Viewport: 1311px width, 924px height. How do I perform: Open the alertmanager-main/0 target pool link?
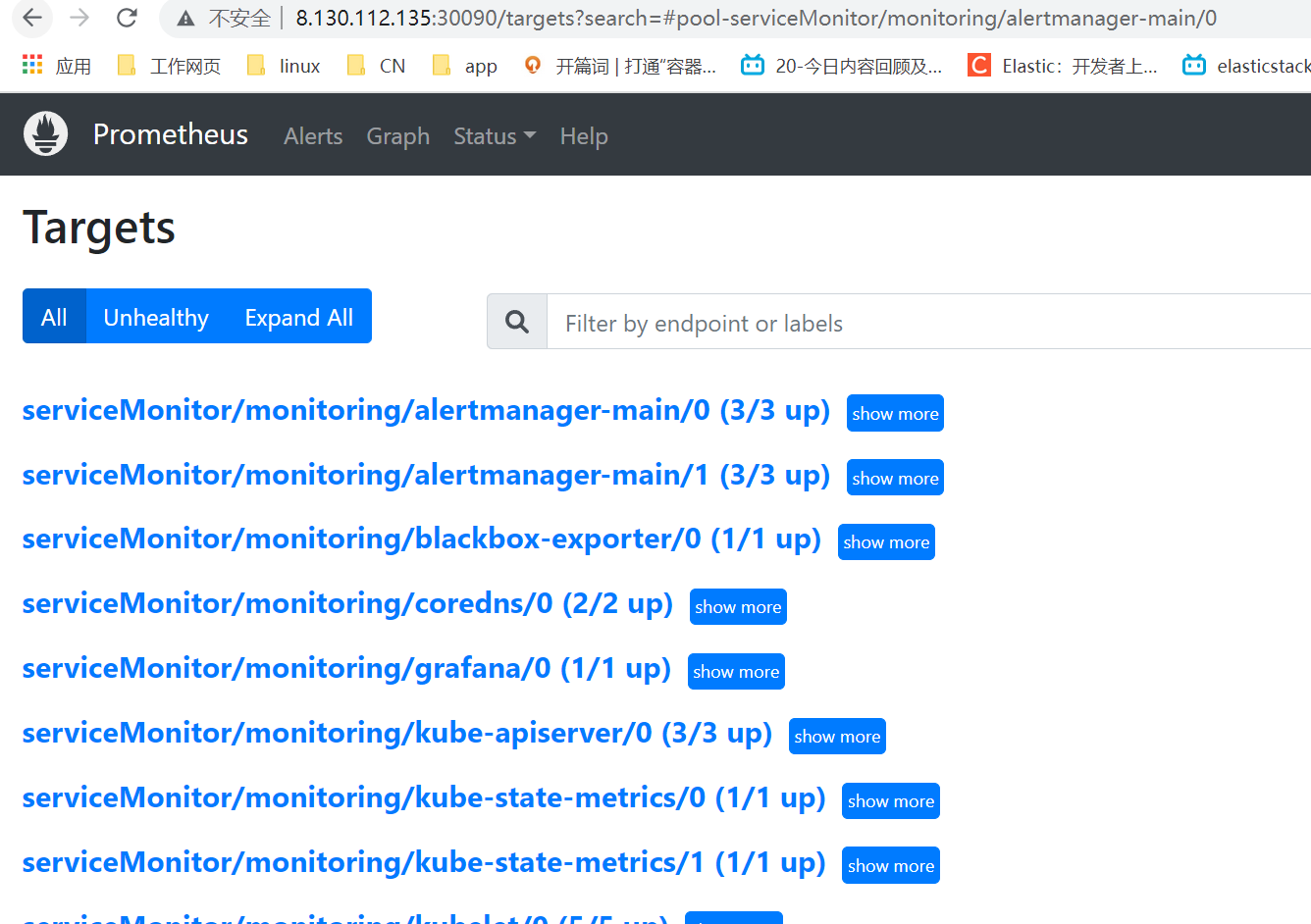point(427,410)
